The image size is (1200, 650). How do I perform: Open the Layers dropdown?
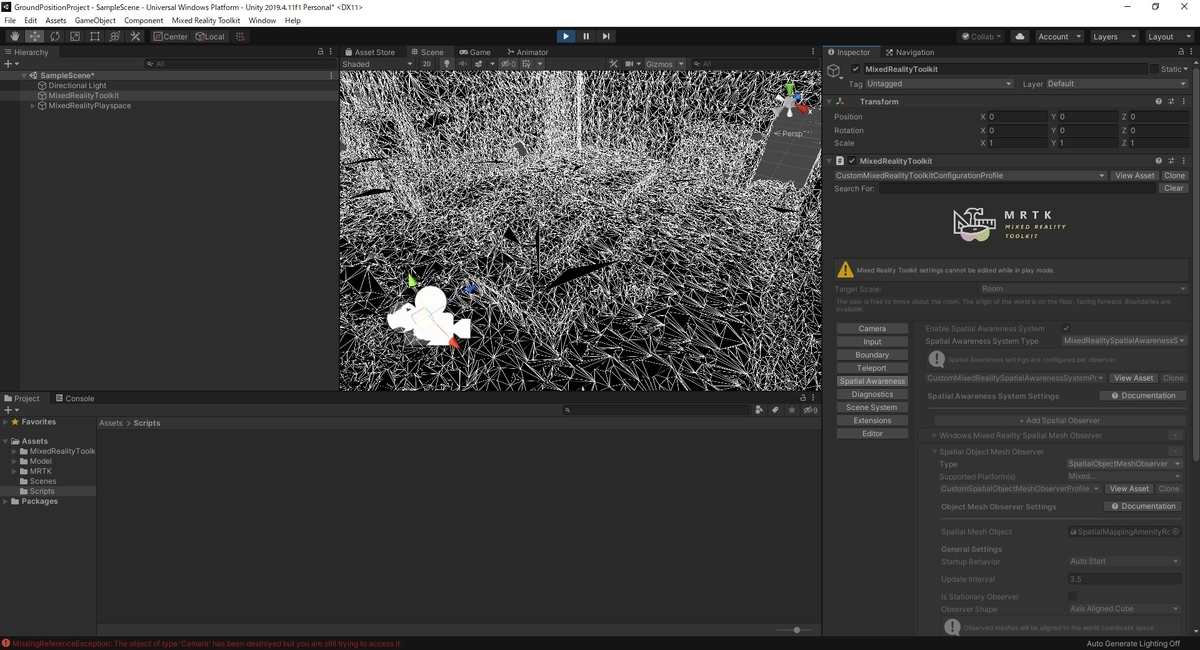point(1114,36)
